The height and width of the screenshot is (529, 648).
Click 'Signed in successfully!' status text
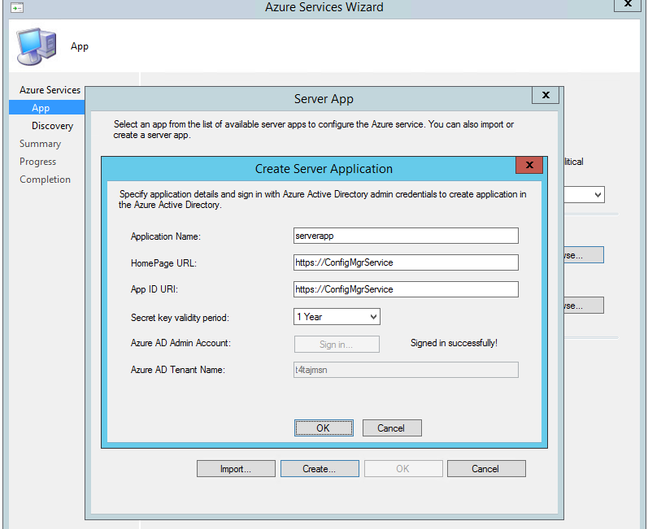[454, 343]
